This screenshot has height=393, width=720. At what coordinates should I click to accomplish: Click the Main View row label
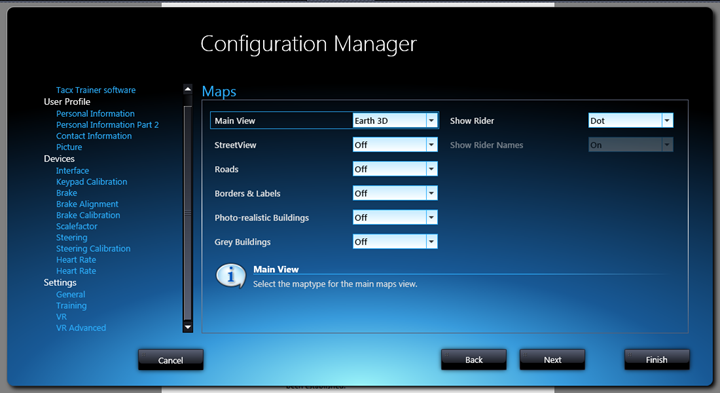pyautogui.click(x=235, y=121)
